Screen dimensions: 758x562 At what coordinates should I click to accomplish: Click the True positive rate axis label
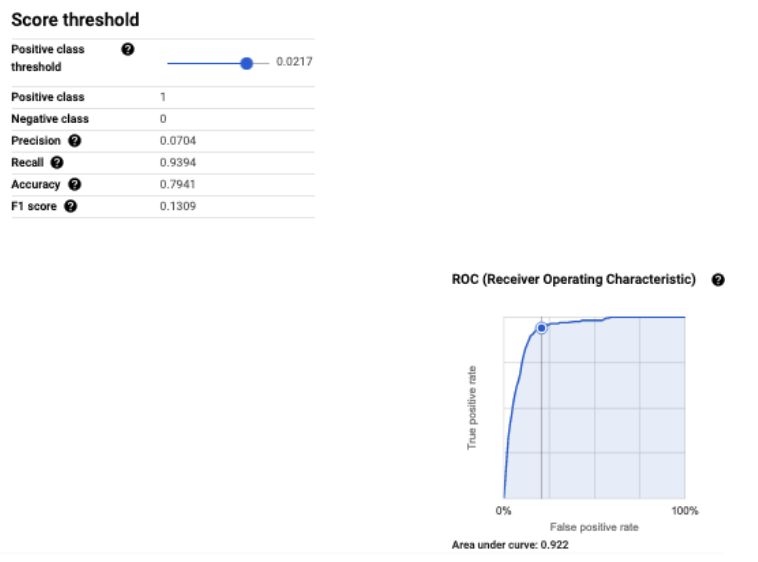(473, 407)
